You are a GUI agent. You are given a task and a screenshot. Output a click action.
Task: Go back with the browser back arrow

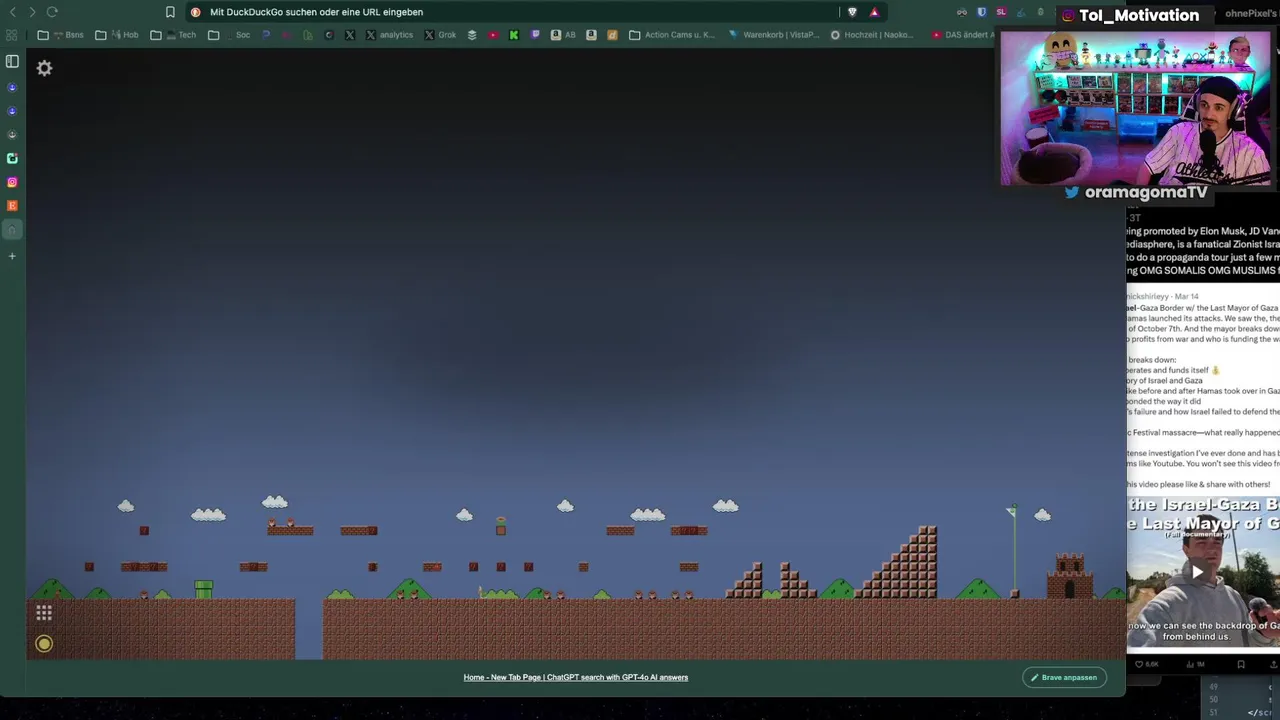[12, 12]
